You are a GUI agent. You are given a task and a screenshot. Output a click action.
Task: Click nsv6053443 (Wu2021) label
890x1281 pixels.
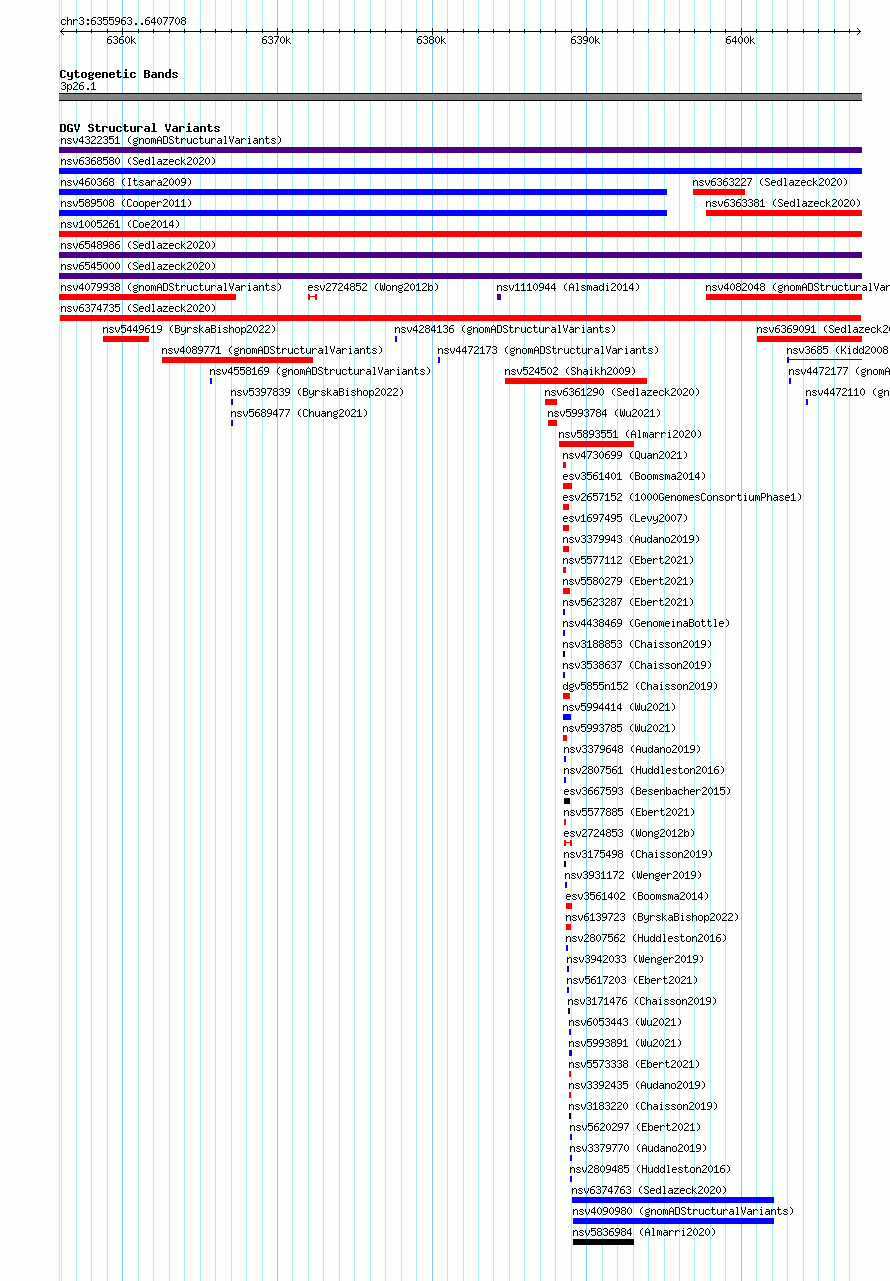pyautogui.click(x=625, y=1022)
